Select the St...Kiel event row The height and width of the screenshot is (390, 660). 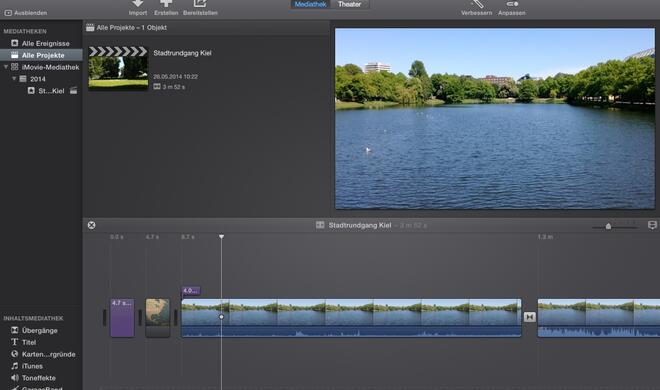[41, 90]
